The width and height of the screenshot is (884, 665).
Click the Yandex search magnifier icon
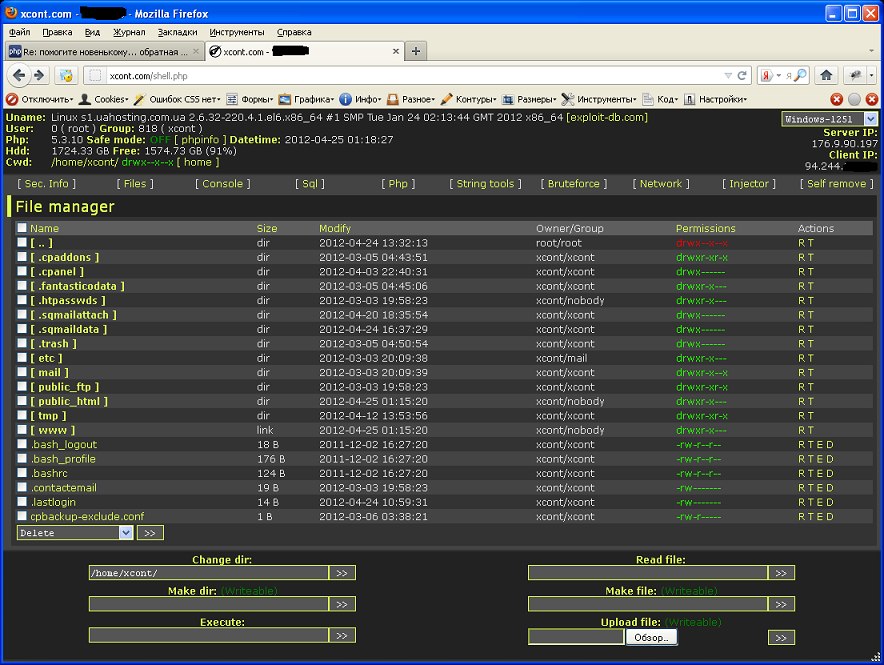coord(799,76)
